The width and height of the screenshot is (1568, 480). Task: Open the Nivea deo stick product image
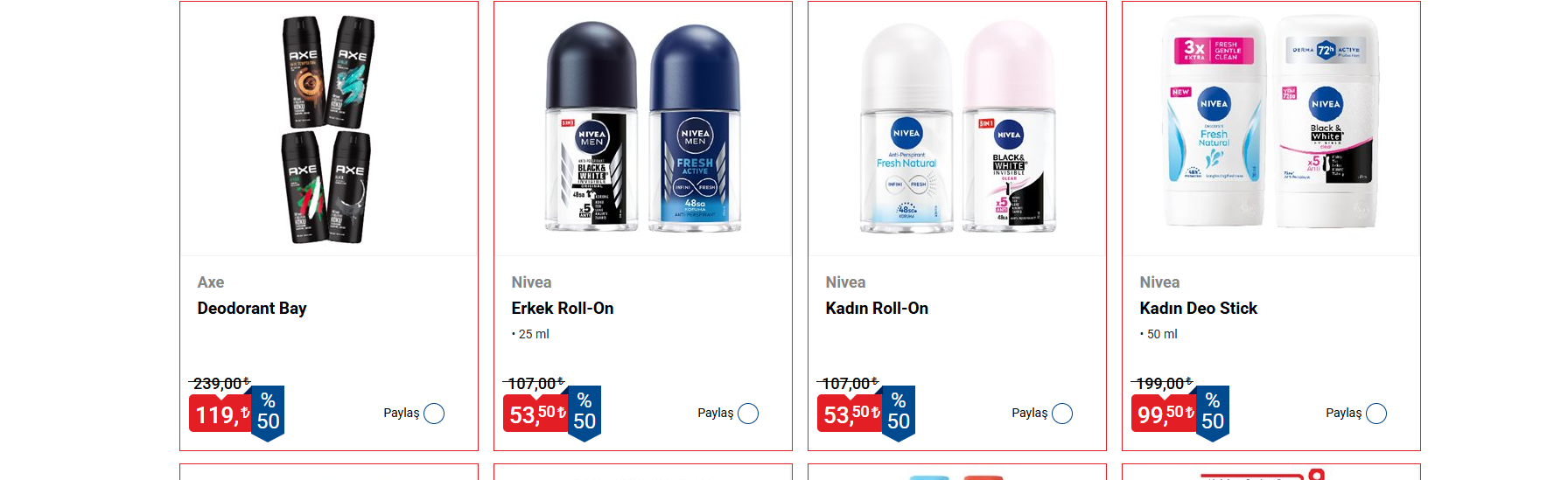[1271, 121]
